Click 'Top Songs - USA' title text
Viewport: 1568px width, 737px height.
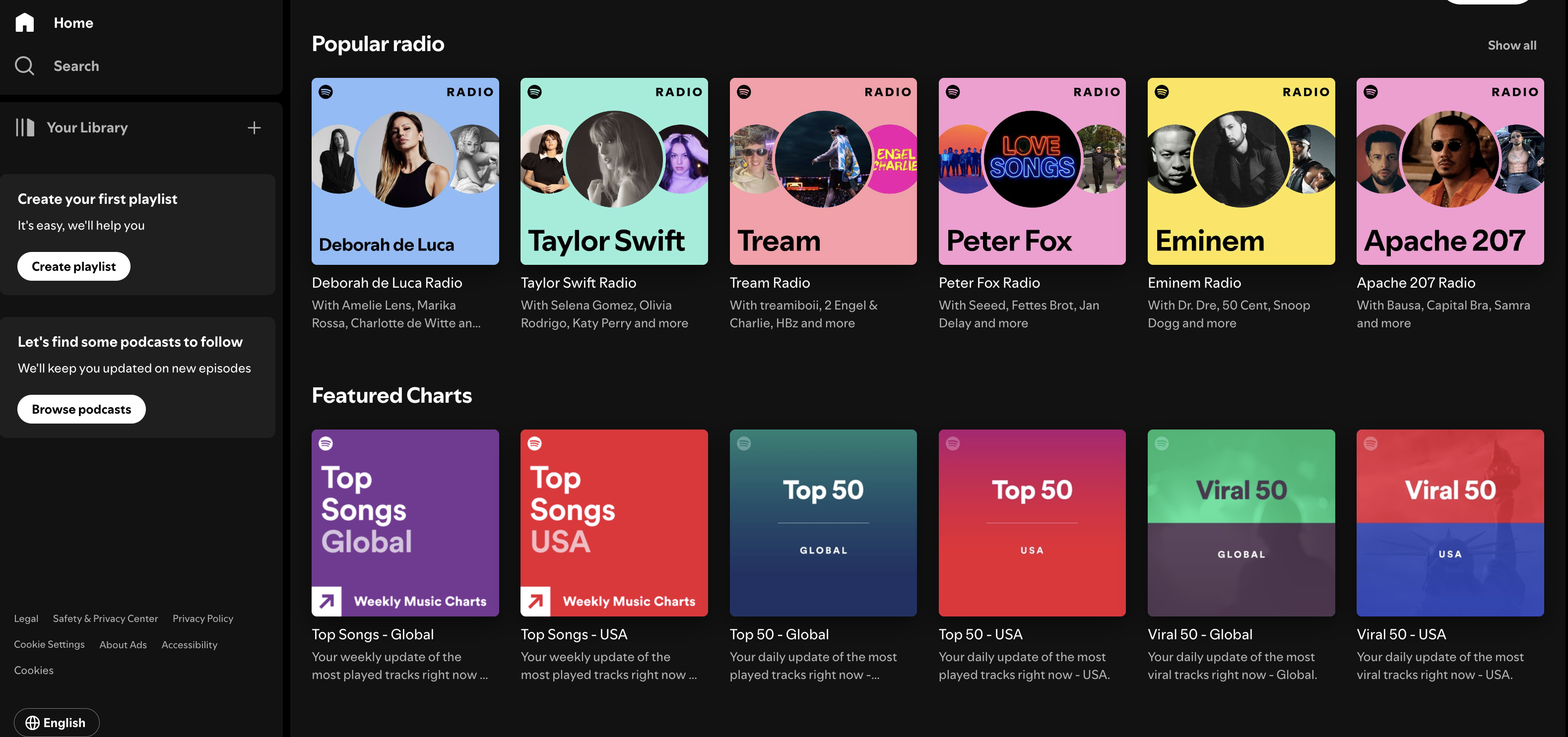coord(574,634)
